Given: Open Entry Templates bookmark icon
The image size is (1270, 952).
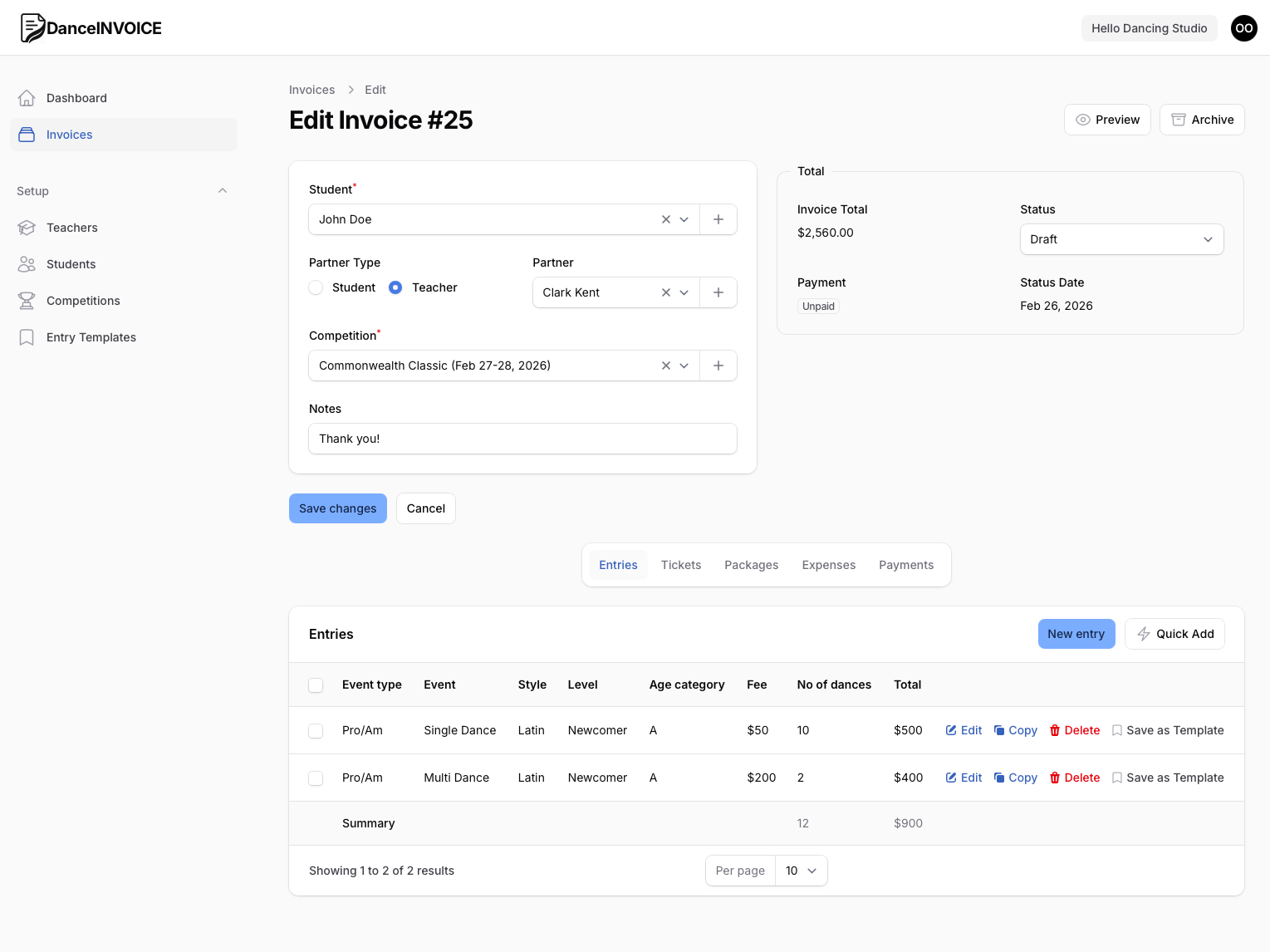Looking at the screenshot, I should [27, 337].
